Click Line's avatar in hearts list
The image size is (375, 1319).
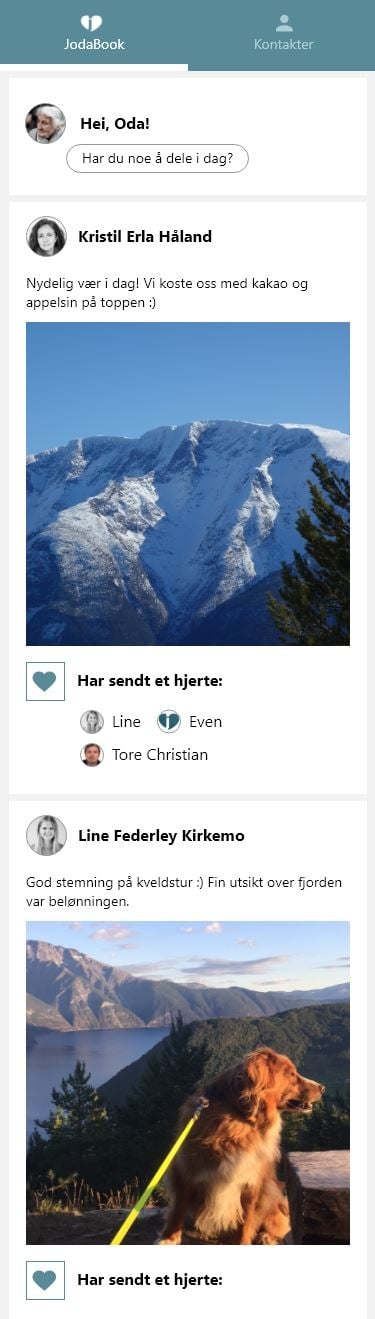tap(92, 722)
